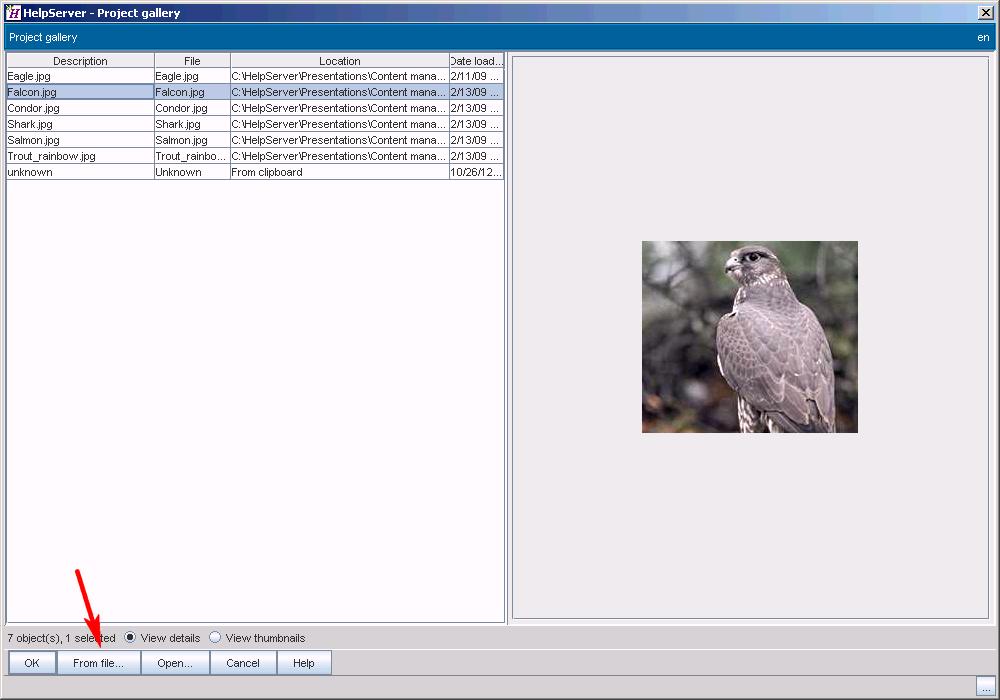This screenshot has width=1000, height=700.
Task: Select the Trout_rainbow.jpg description row
Action: tap(80, 156)
